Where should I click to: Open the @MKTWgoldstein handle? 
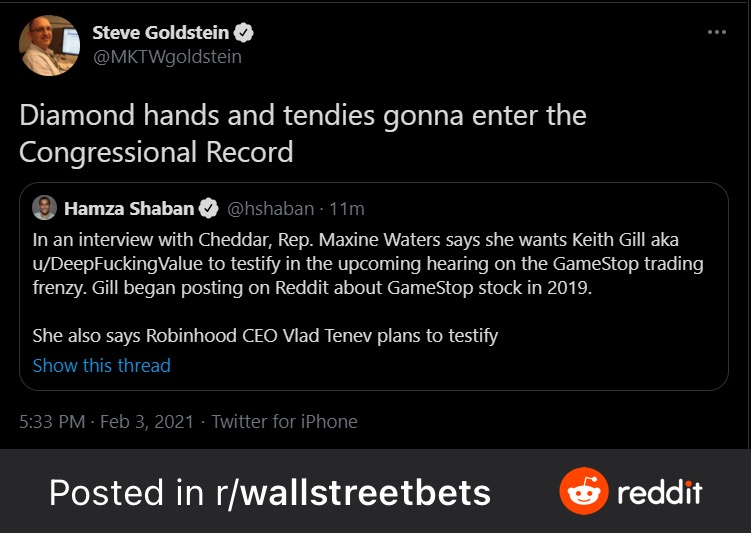pyautogui.click(x=166, y=57)
